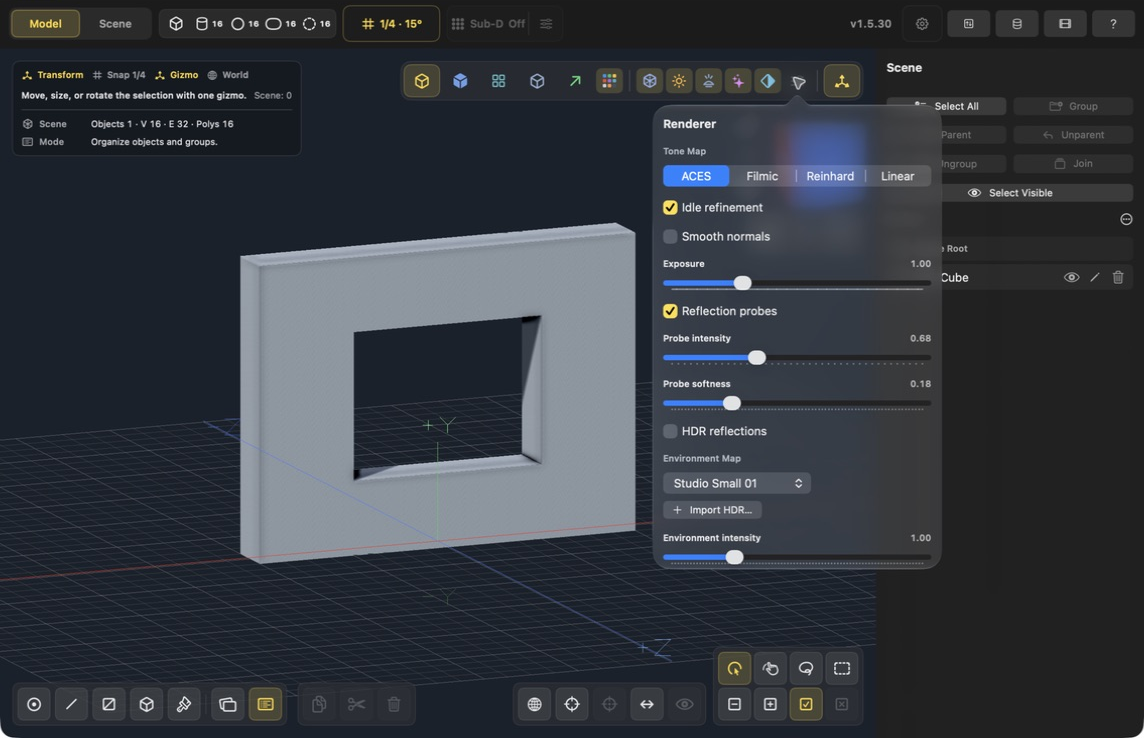Select the edge mode line icon

point(72,704)
